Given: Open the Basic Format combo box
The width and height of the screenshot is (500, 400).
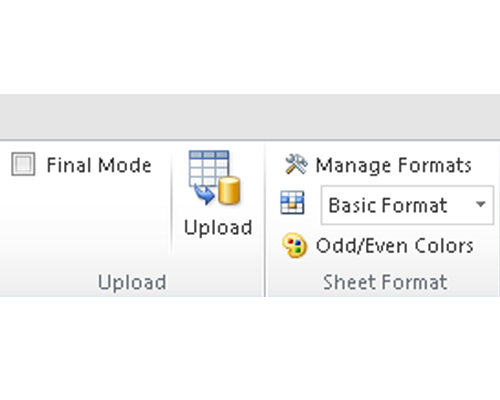Looking at the screenshot, I should click(407, 205).
